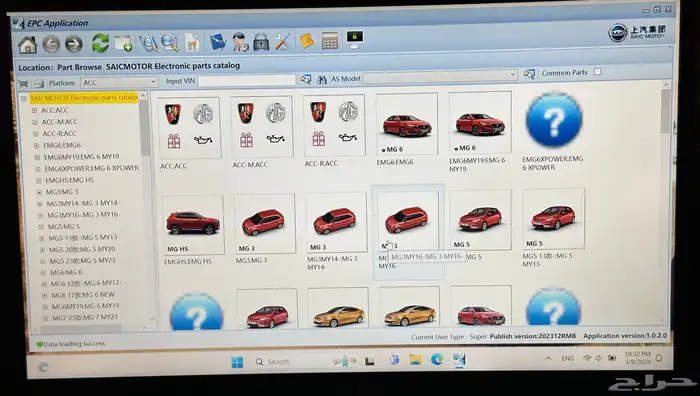Click the padlock icon in toolbar
The height and width of the screenshot is (396, 700).
[261, 42]
